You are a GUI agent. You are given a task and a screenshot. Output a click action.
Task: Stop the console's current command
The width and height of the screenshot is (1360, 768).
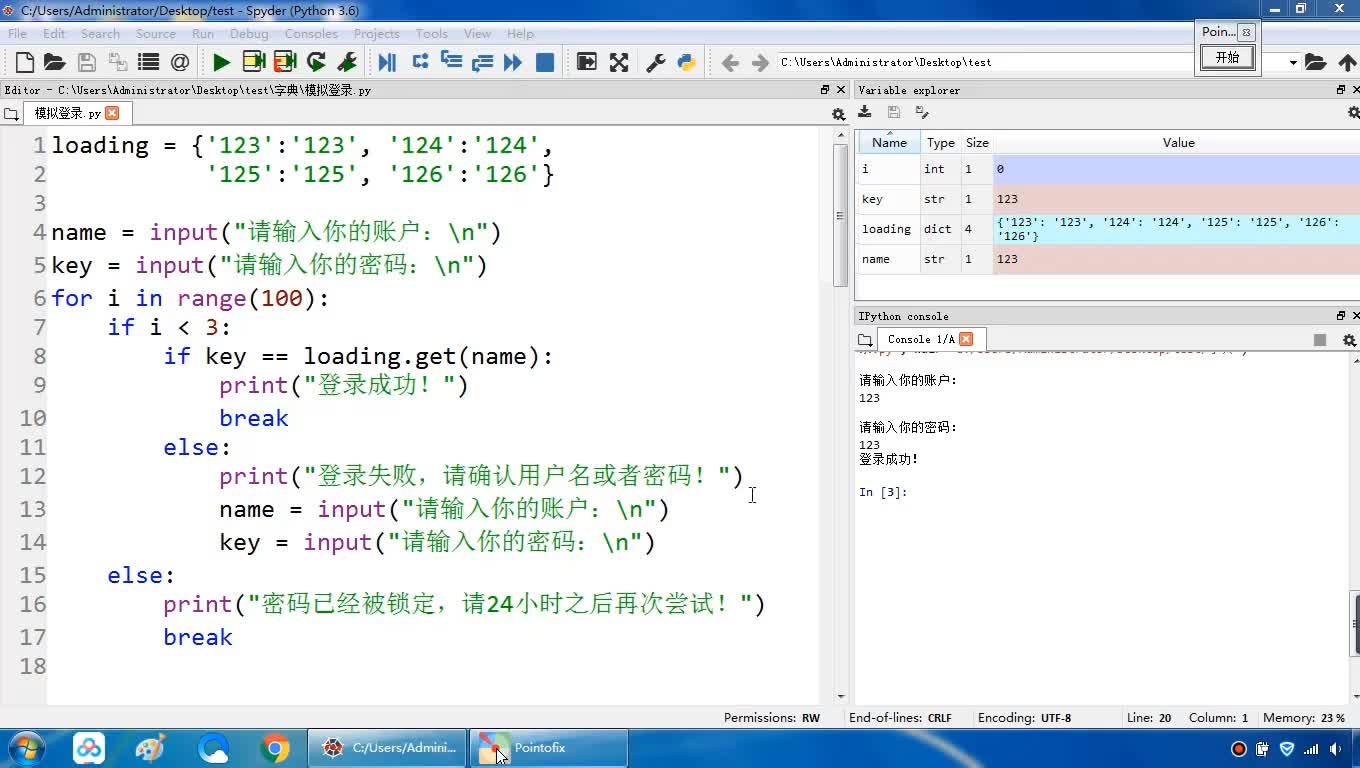(x=1320, y=340)
